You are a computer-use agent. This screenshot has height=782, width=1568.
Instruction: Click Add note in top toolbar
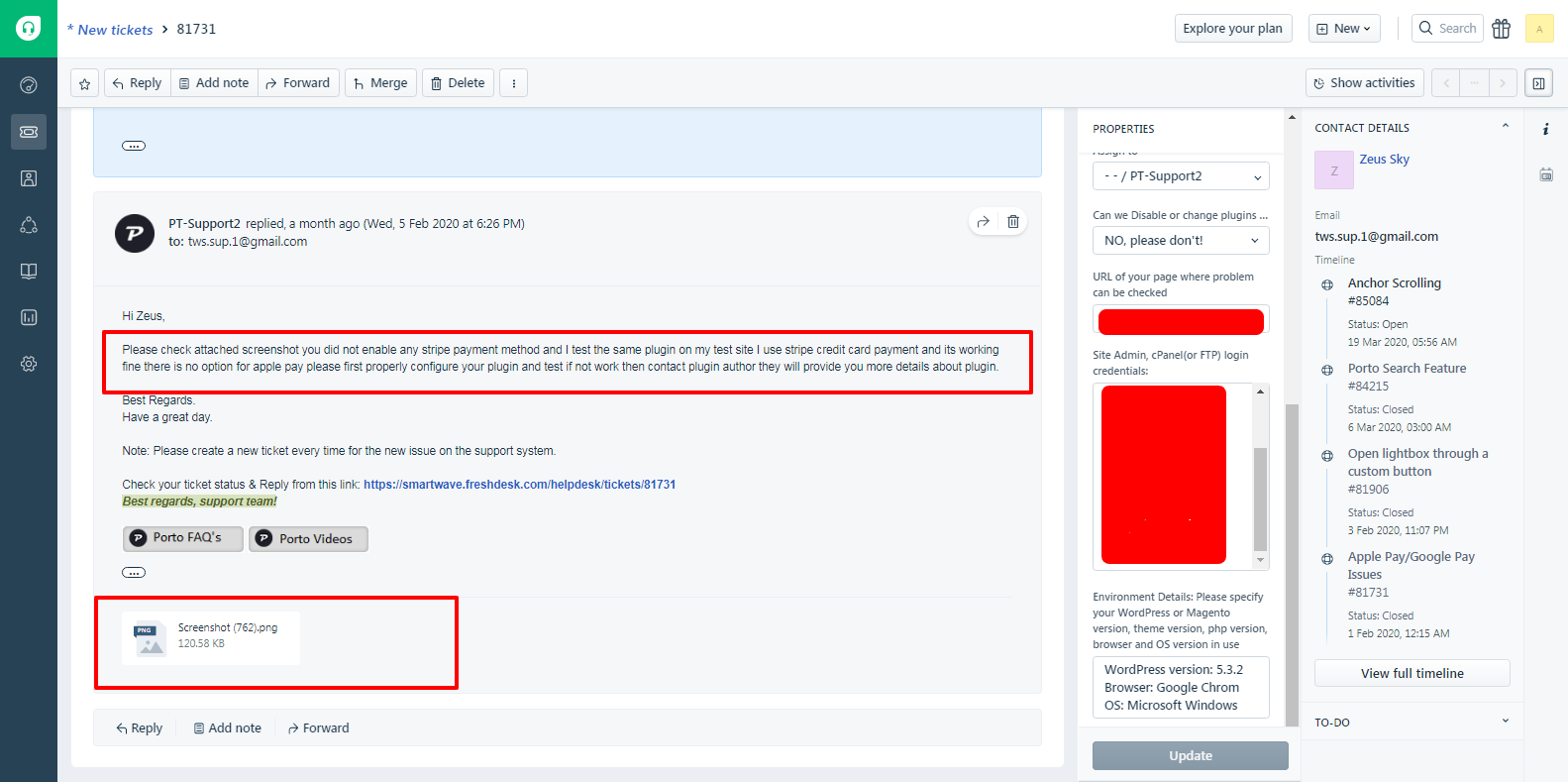(x=214, y=83)
